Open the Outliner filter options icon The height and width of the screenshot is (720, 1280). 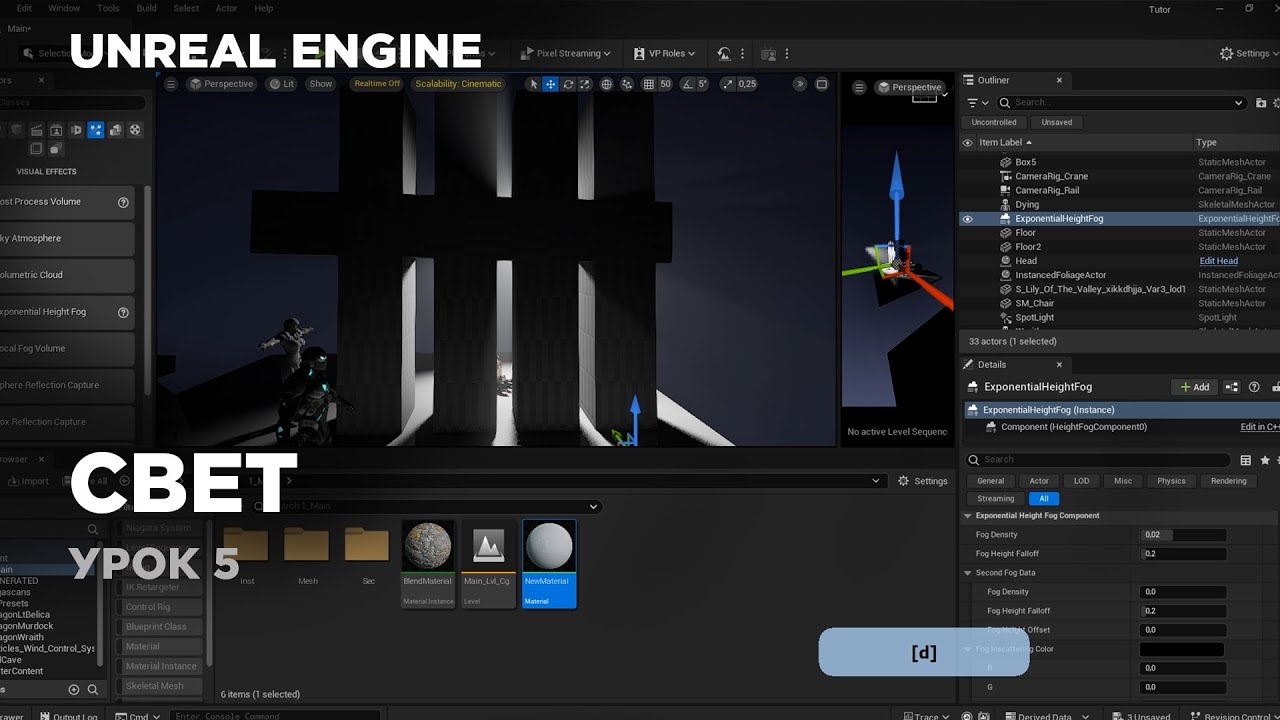(x=977, y=102)
